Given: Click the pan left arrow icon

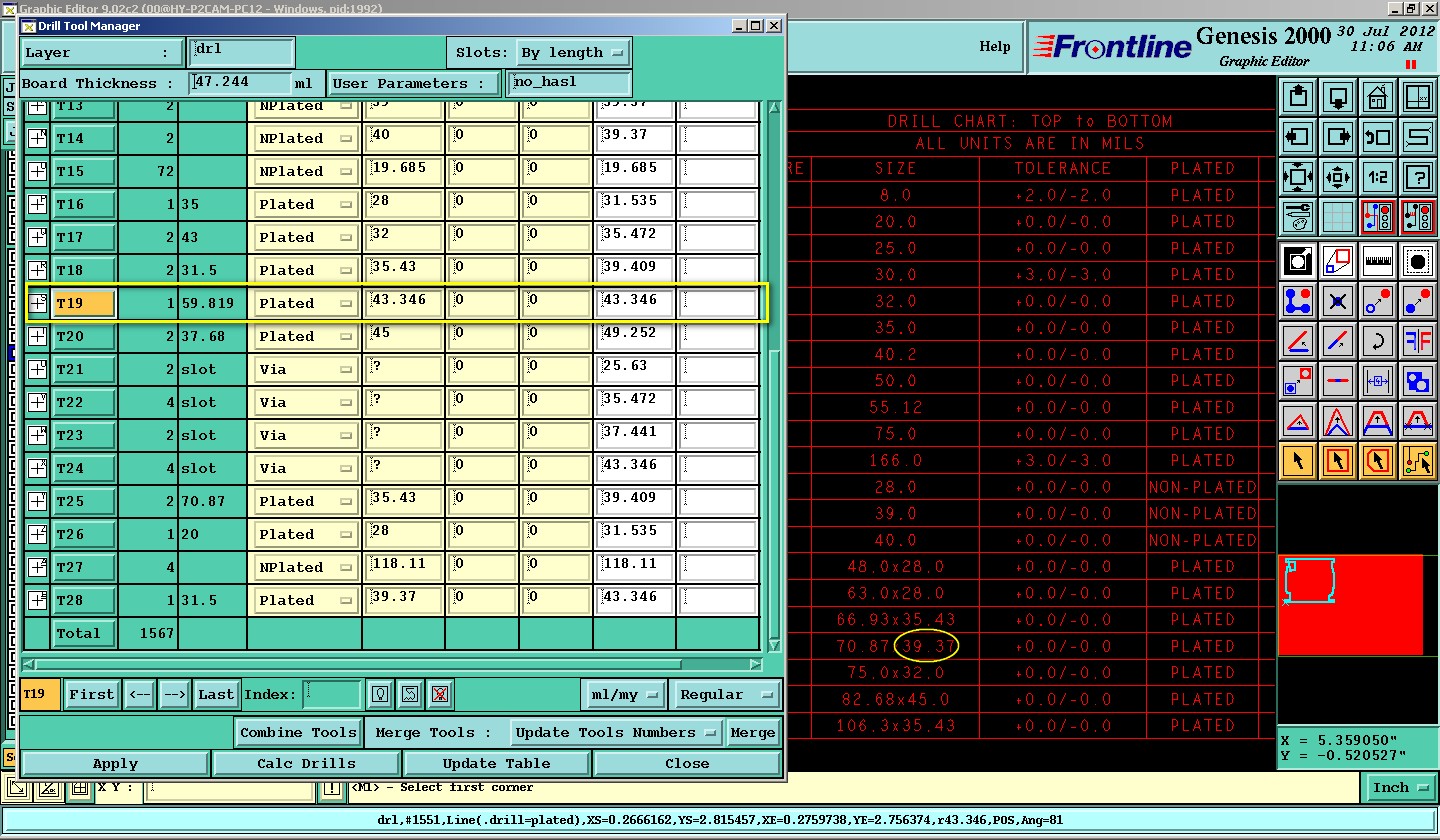Looking at the screenshot, I should 1298,137.
